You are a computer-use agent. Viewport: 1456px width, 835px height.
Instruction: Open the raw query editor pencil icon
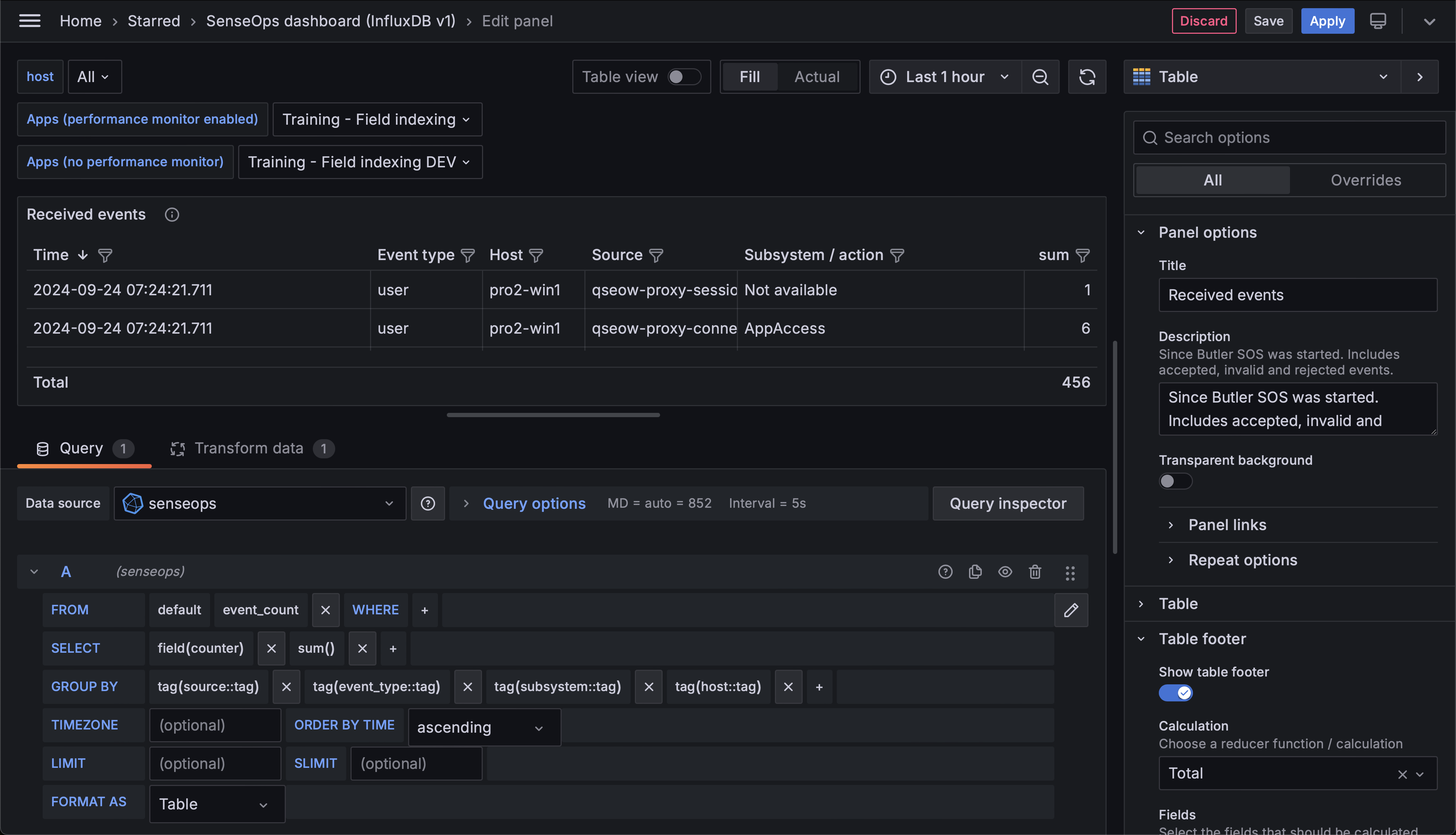click(x=1070, y=610)
